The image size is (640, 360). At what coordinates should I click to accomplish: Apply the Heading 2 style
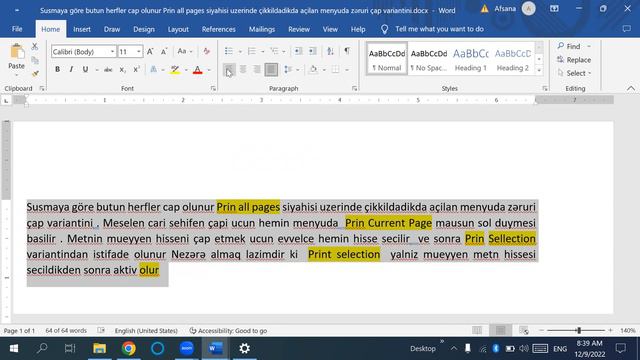click(x=512, y=59)
